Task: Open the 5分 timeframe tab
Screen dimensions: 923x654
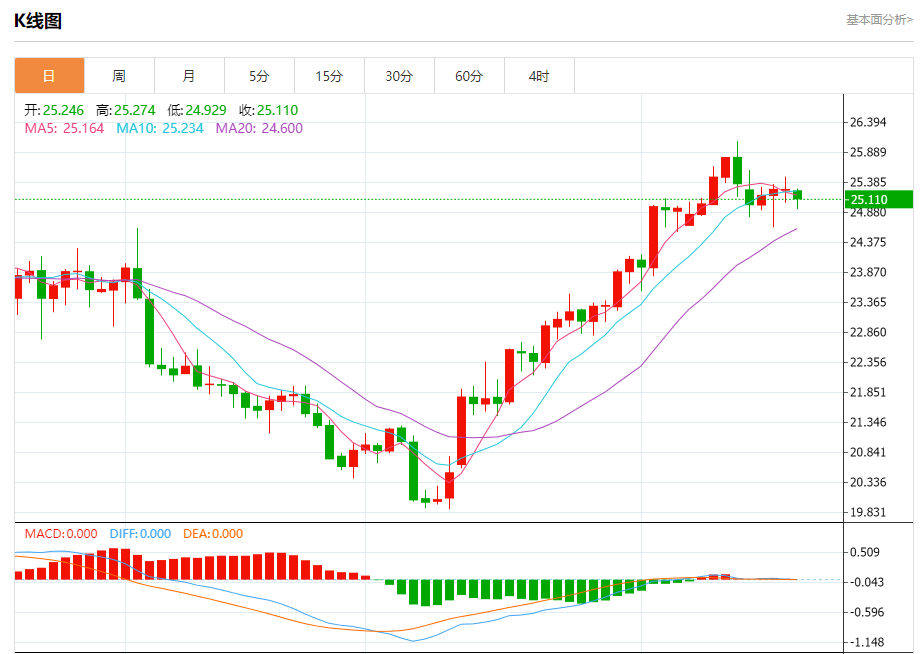Action: (259, 76)
